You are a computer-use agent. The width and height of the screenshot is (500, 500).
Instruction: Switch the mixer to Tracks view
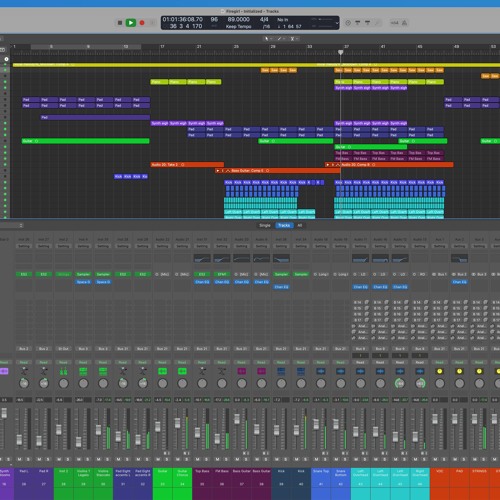[x=284, y=226]
